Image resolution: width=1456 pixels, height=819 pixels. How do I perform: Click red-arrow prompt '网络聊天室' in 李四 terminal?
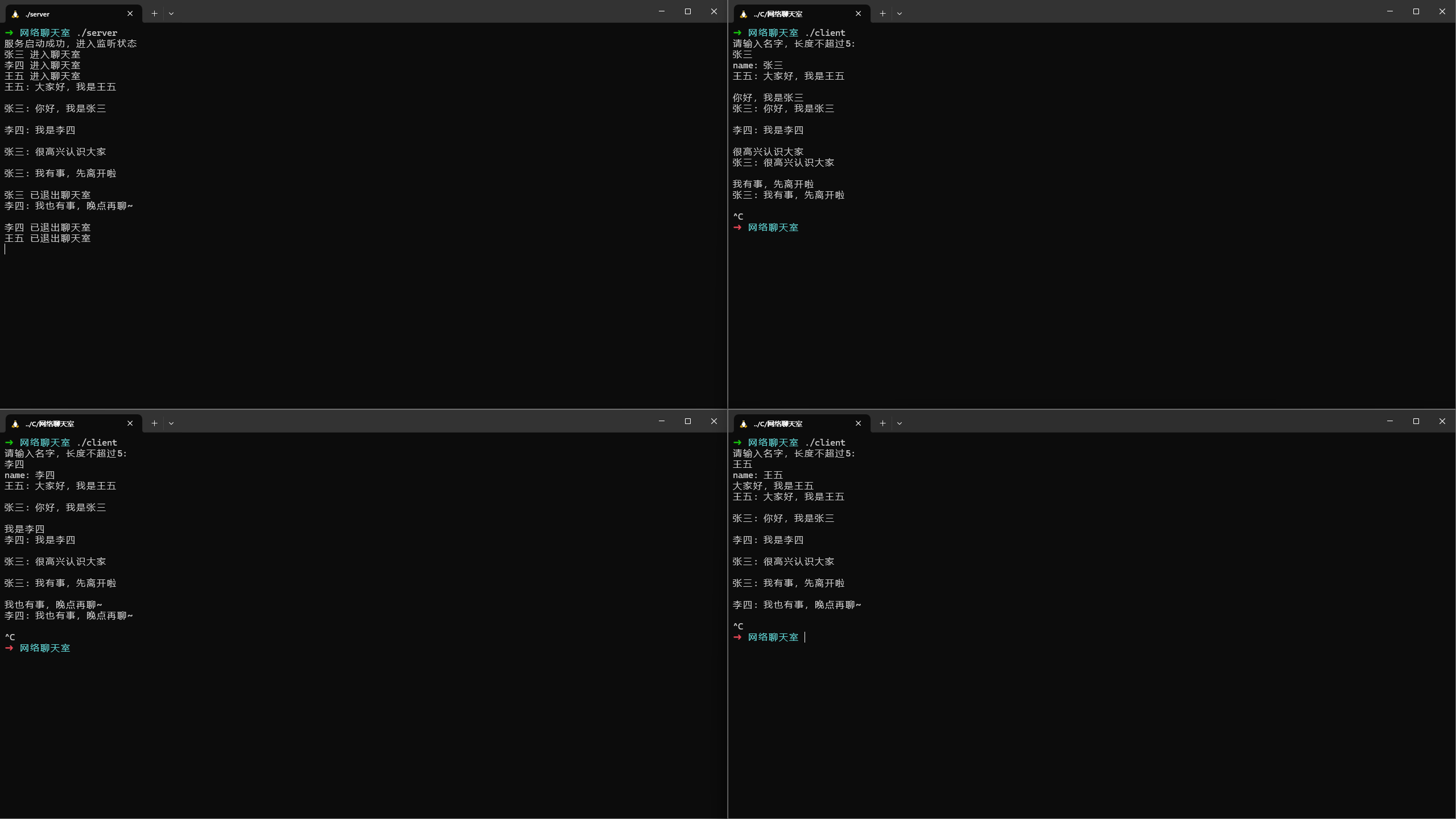coord(44,648)
